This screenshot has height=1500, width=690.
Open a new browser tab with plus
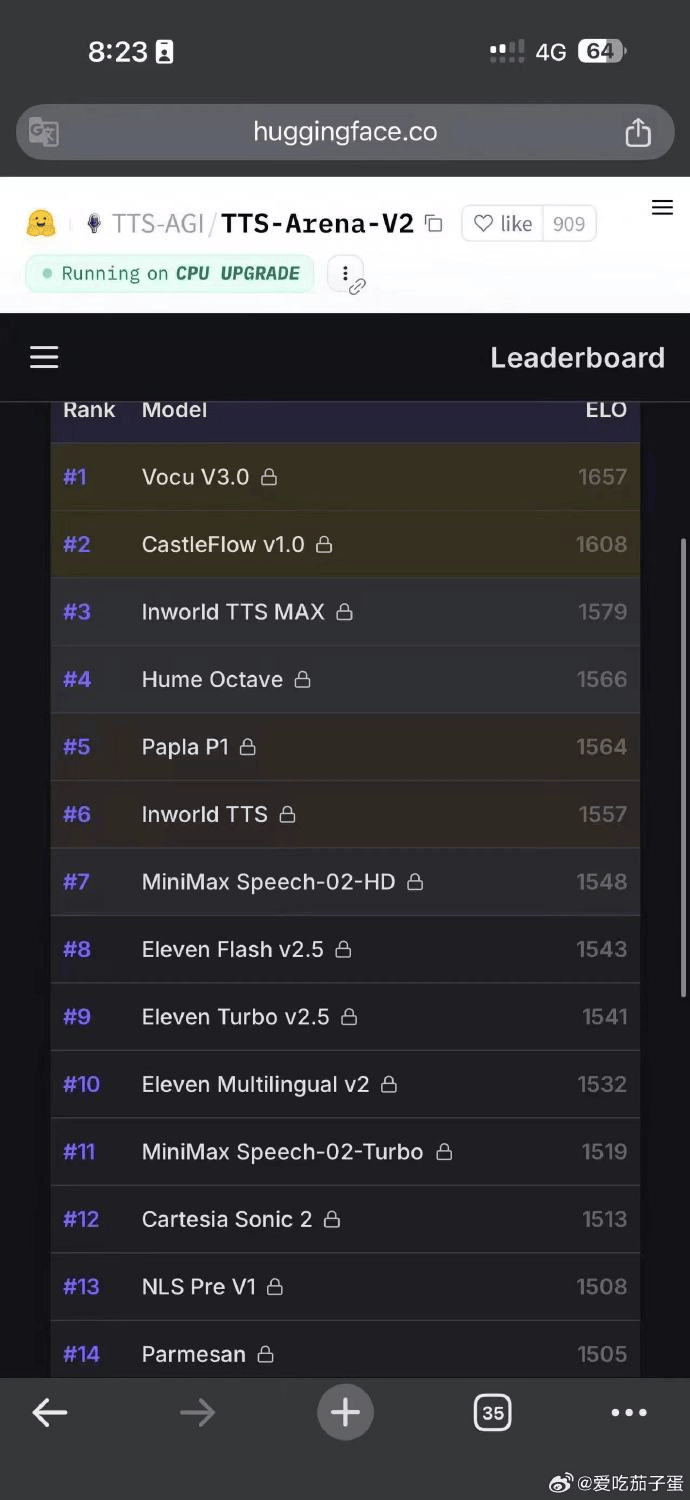coord(345,1412)
